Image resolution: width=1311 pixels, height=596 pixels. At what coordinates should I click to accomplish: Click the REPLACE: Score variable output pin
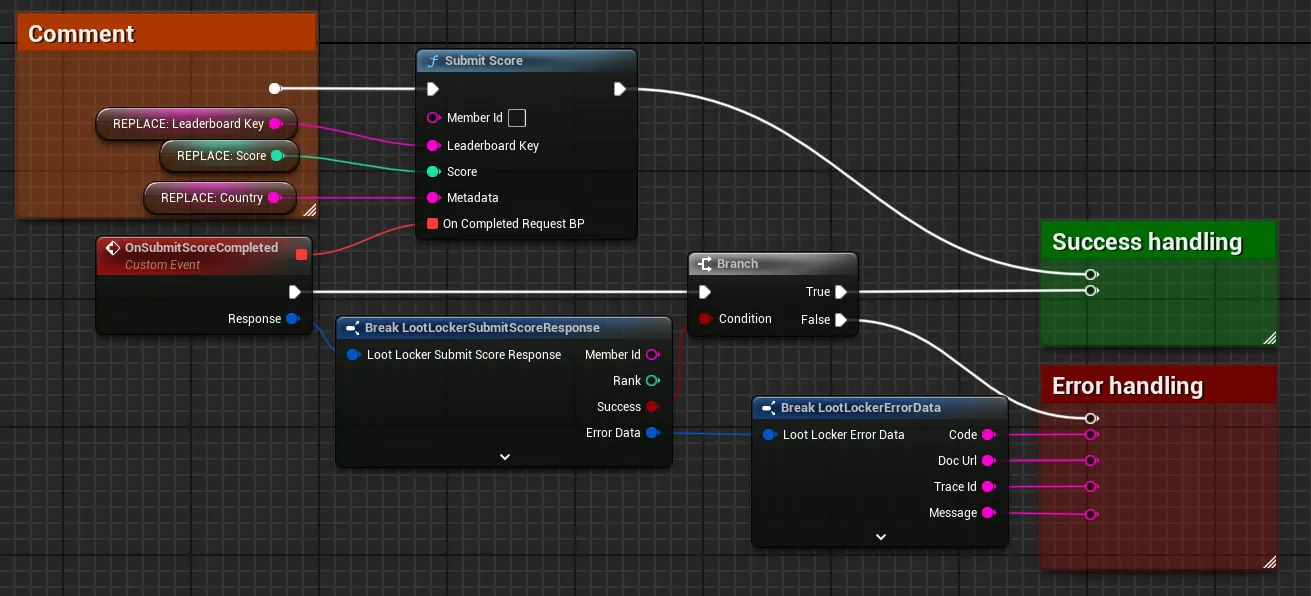pos(278,155)
